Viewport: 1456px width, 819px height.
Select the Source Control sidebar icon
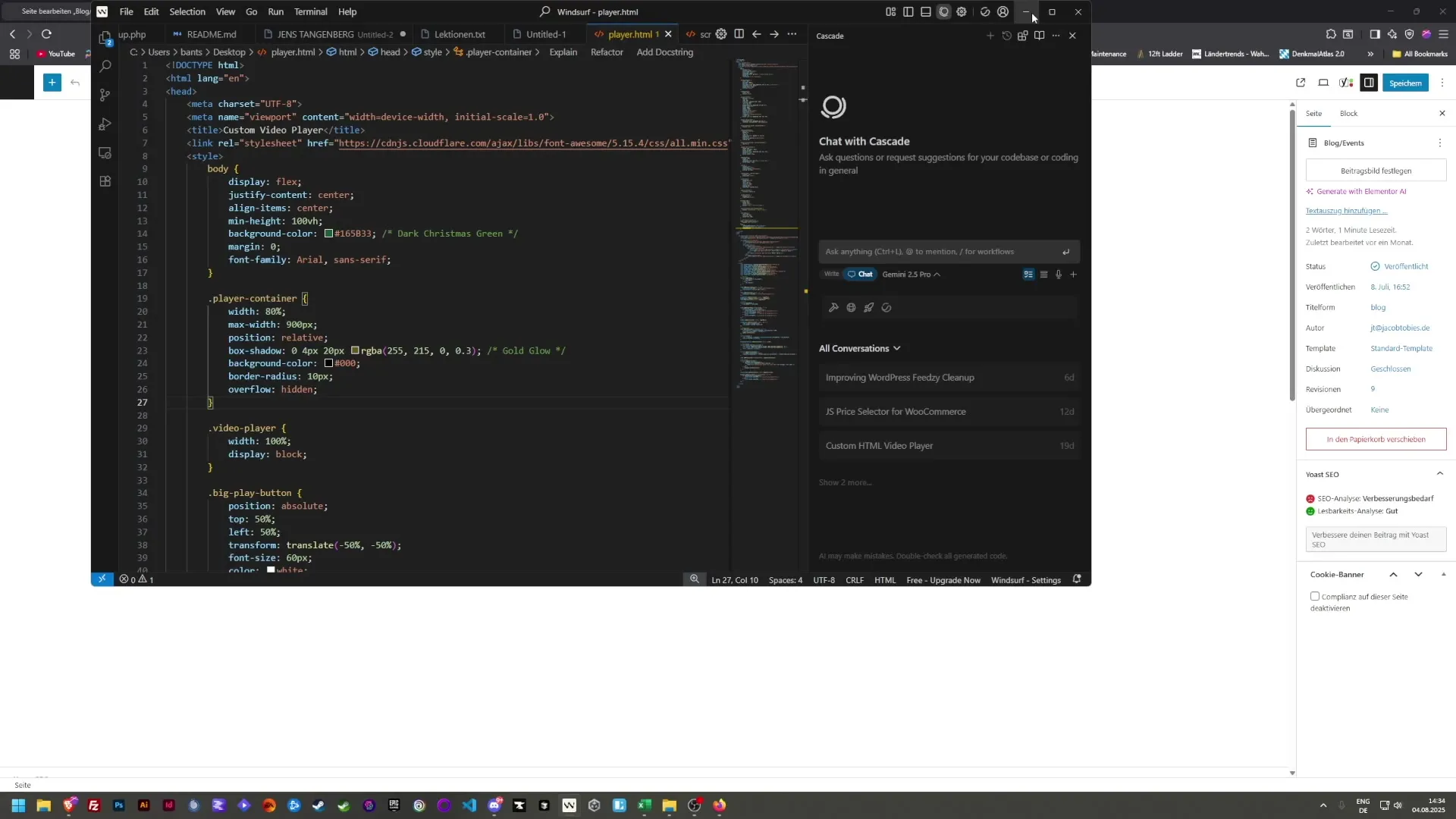coord(105,95)
